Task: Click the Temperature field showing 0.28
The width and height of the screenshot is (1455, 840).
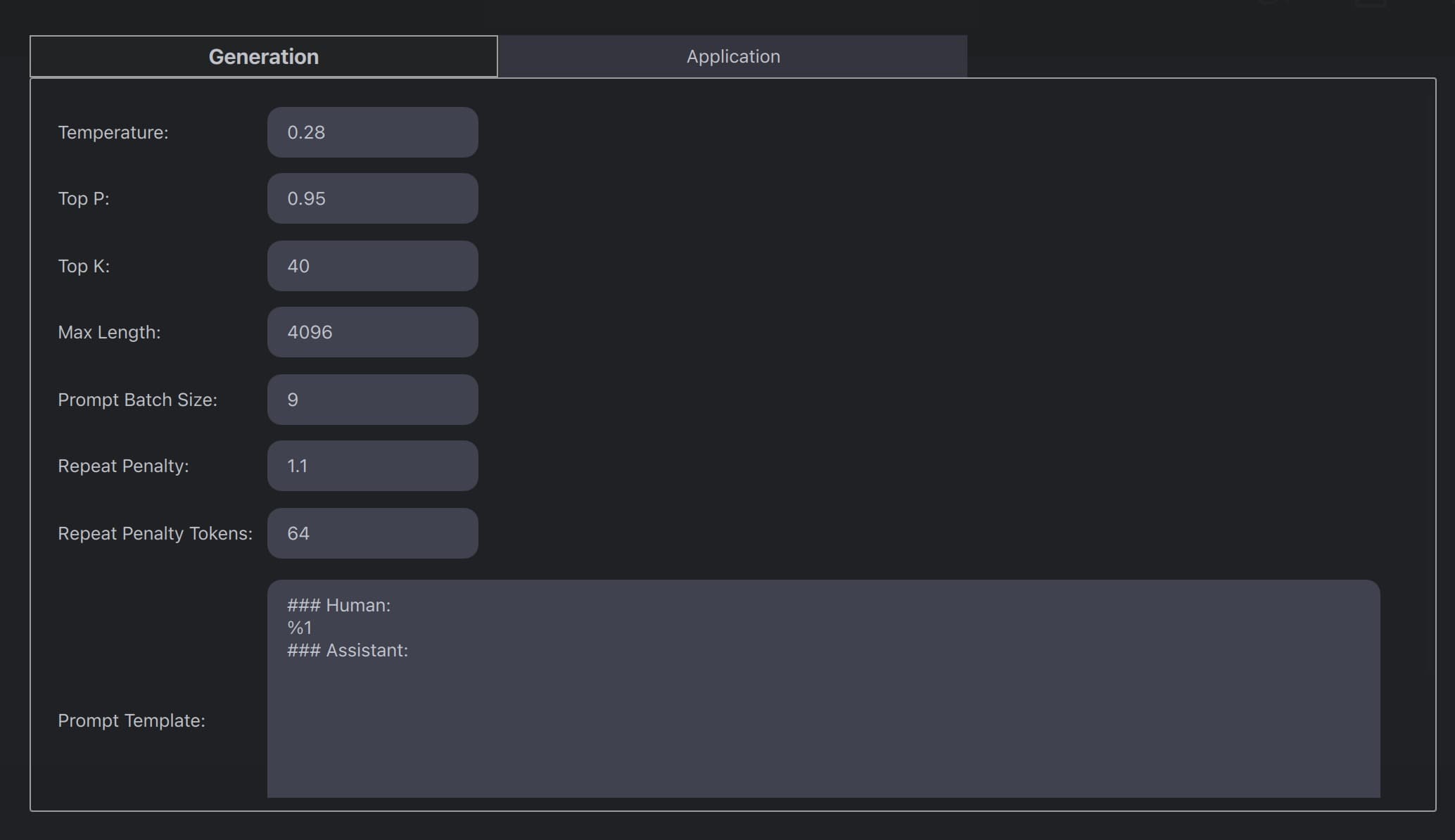Action: 372,132
